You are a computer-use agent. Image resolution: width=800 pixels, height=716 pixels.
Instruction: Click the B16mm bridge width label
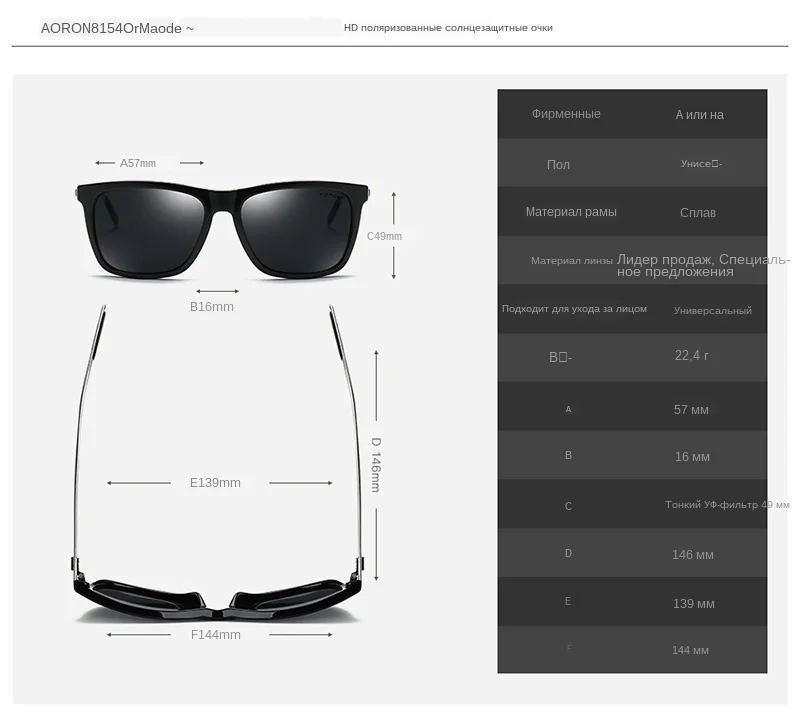(x=212, y=307)
